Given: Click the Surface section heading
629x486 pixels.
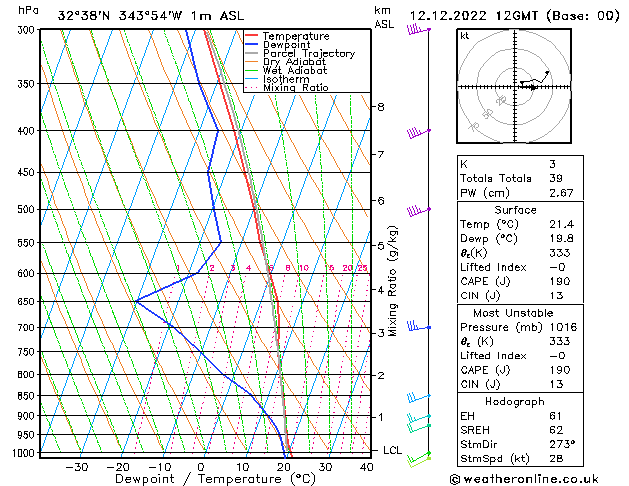Looking at the screenshot, I should click(515, 210).
